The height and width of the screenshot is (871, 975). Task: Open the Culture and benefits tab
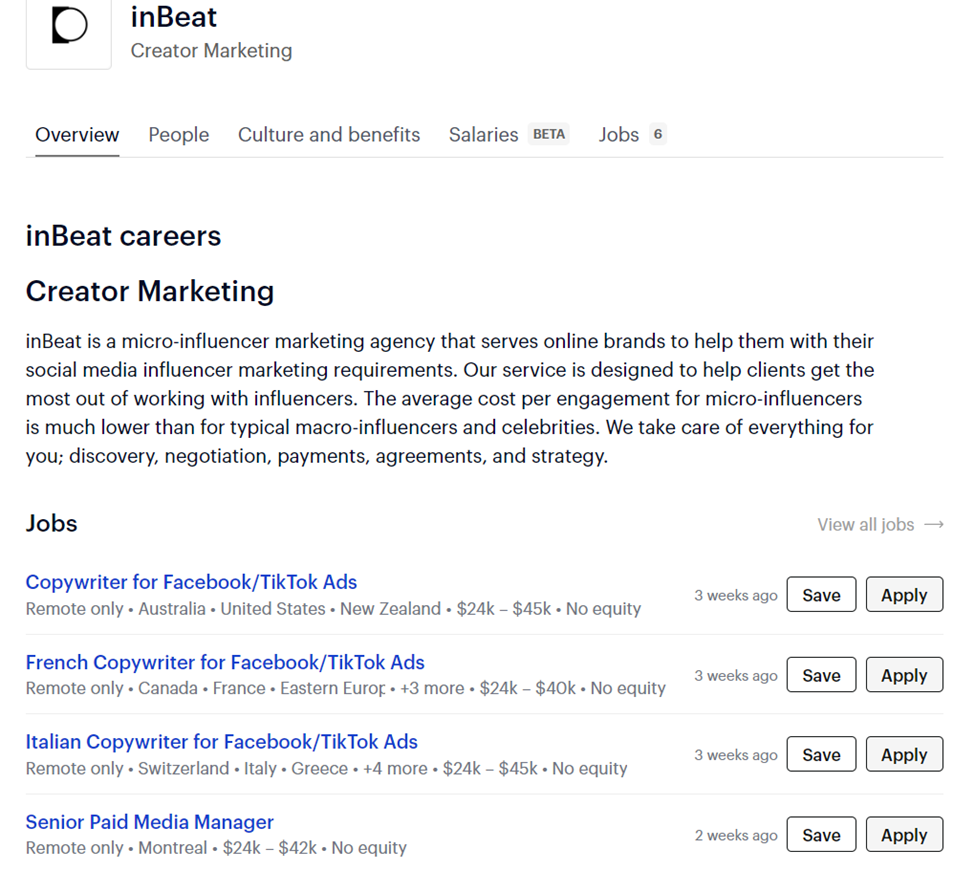[329, 135]
